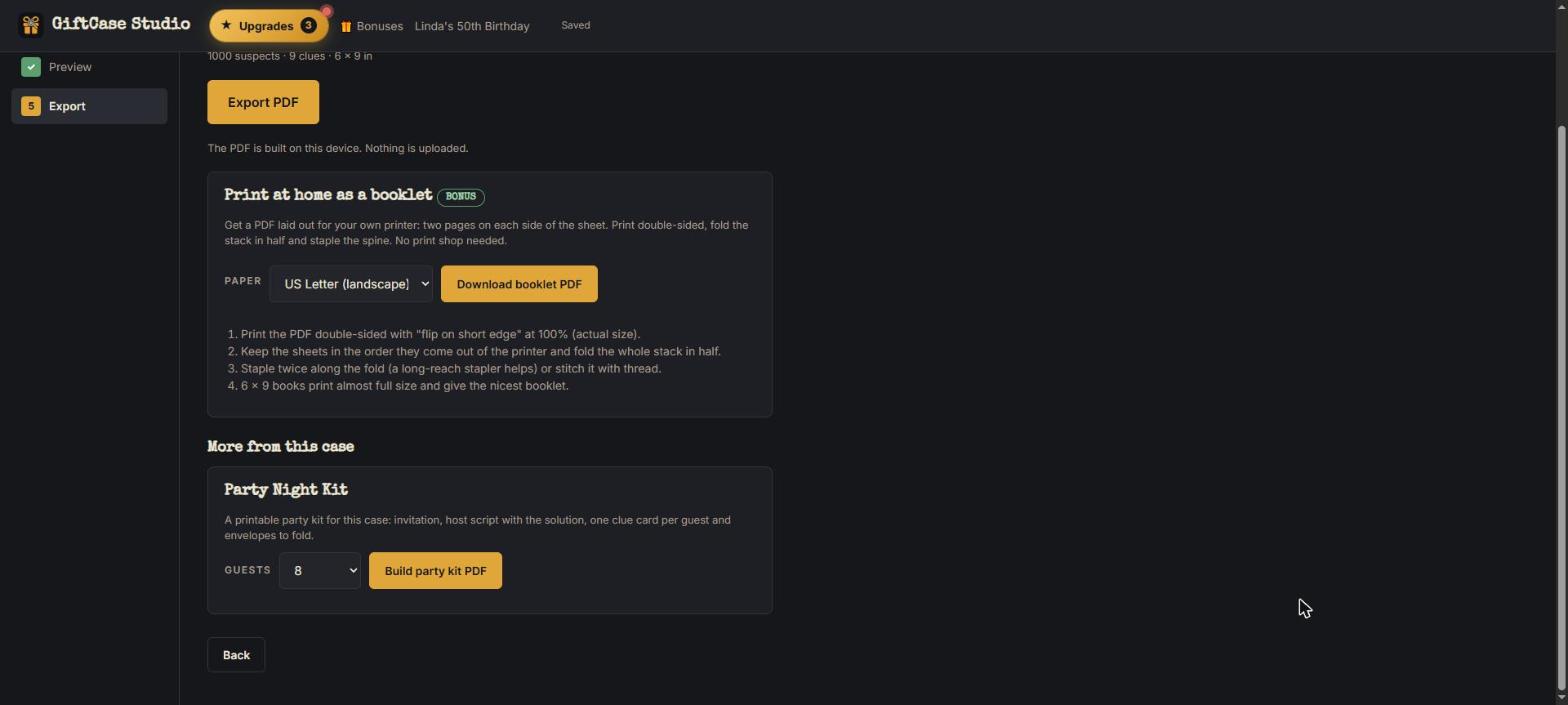Click the Upgrades count badge showing 3
Viewport: 1568px width, 705px height.
pos(308,26)
